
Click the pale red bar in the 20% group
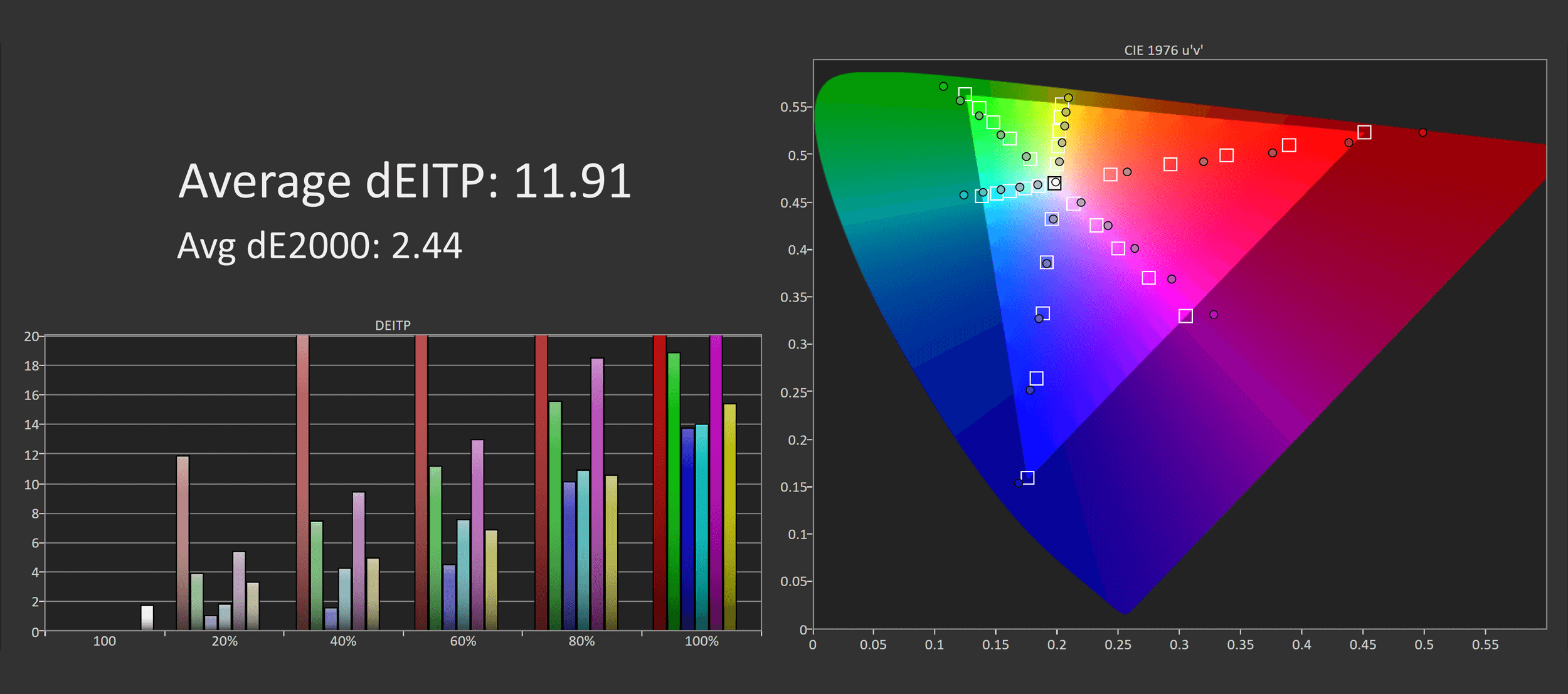point(183,543)
